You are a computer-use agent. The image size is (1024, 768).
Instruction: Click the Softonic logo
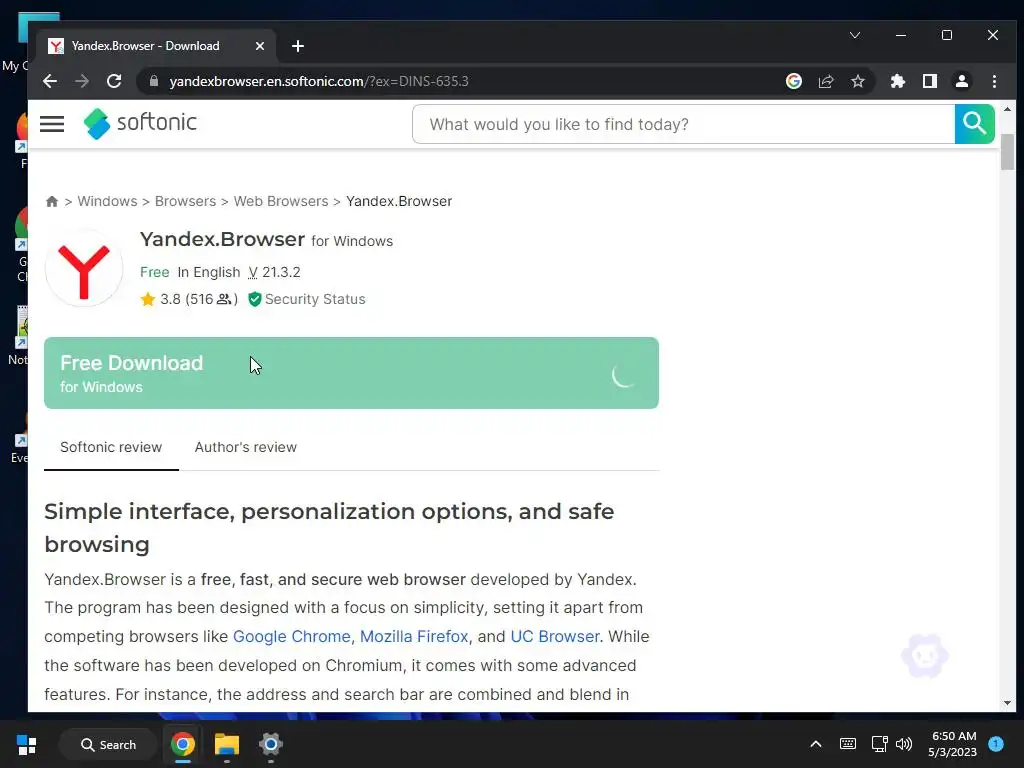[x=140, y=123]
